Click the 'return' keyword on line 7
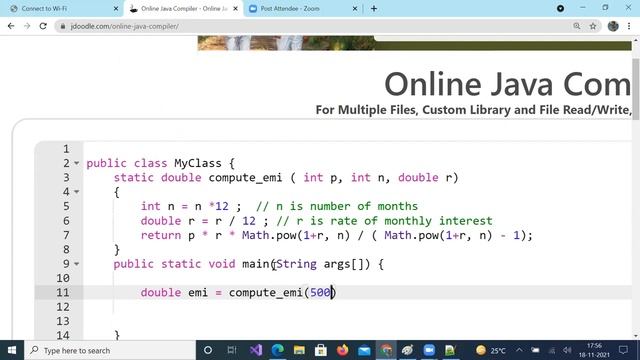640x360 pixels. [161, 236]
